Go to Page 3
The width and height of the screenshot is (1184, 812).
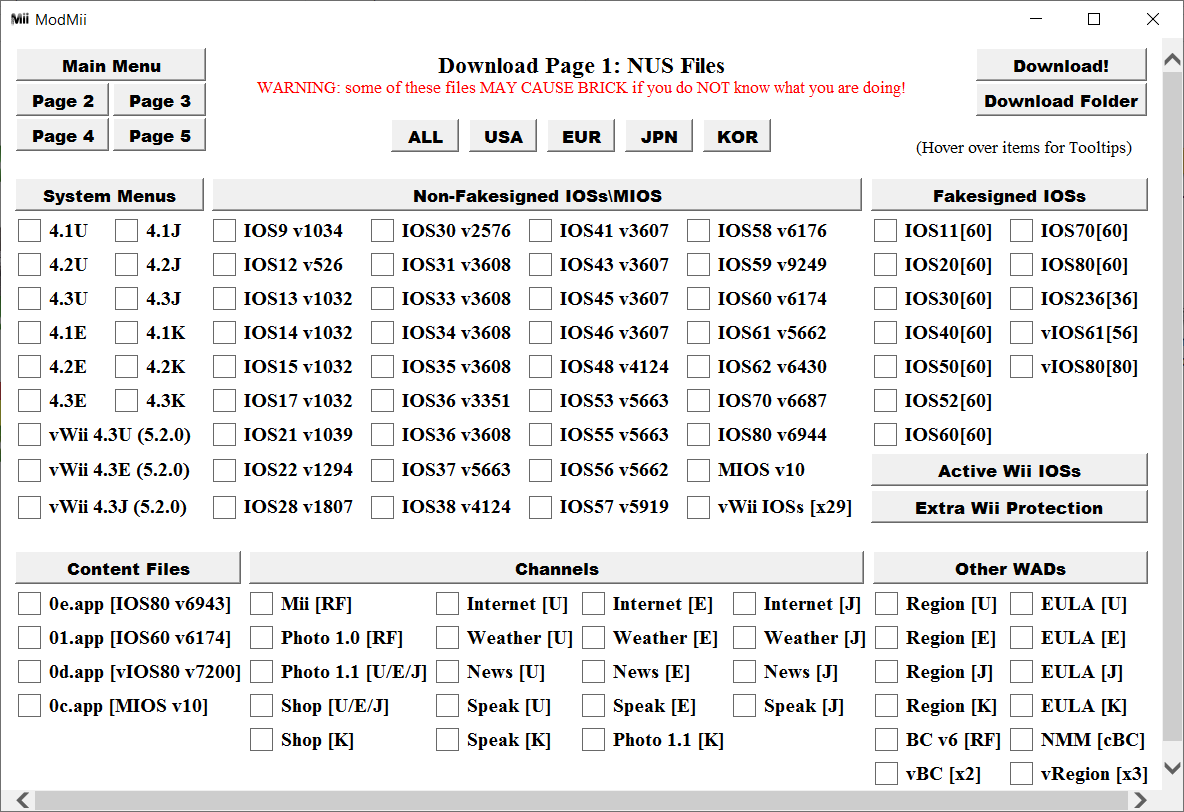click(x=159, y=100)
